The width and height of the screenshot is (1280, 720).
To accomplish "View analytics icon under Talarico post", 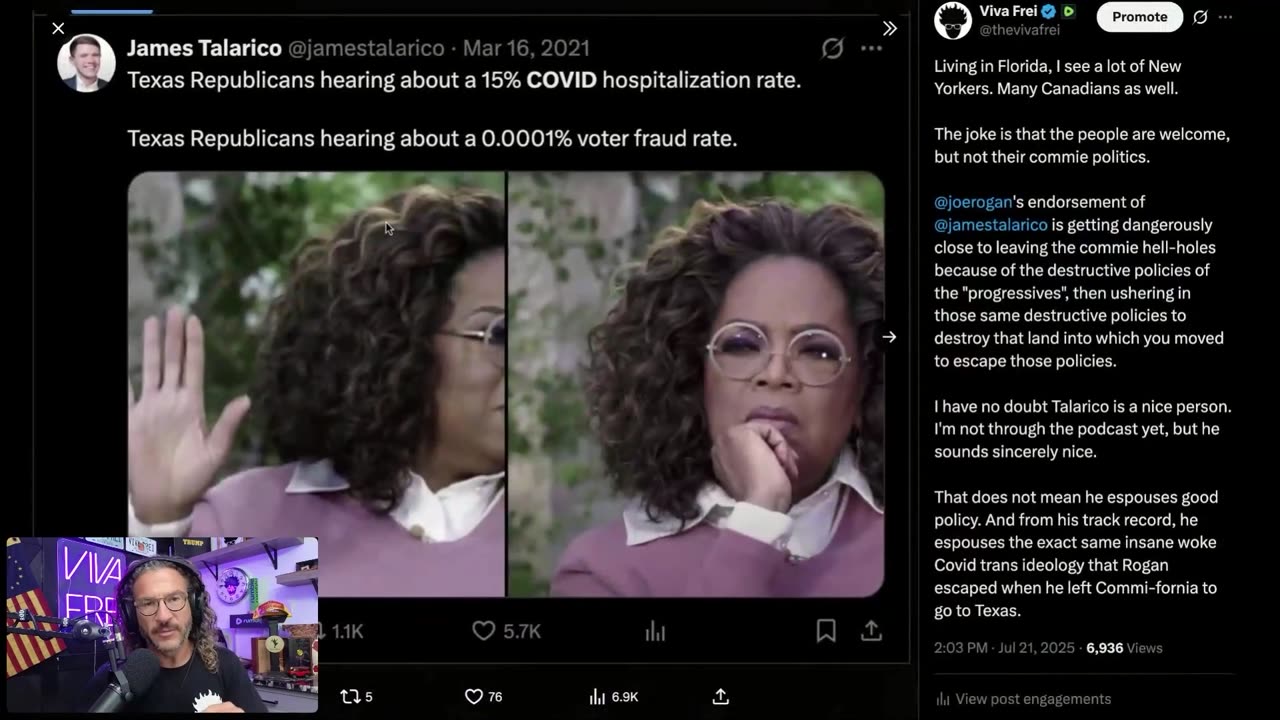I will click(x=655, y=631).
